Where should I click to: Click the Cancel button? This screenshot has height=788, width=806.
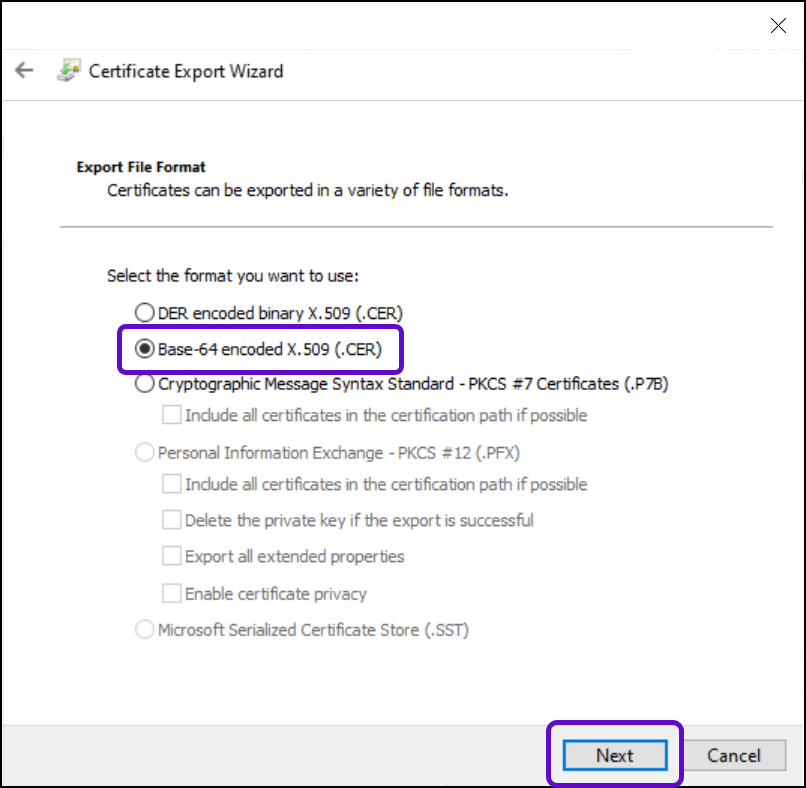tap(734, 755)
